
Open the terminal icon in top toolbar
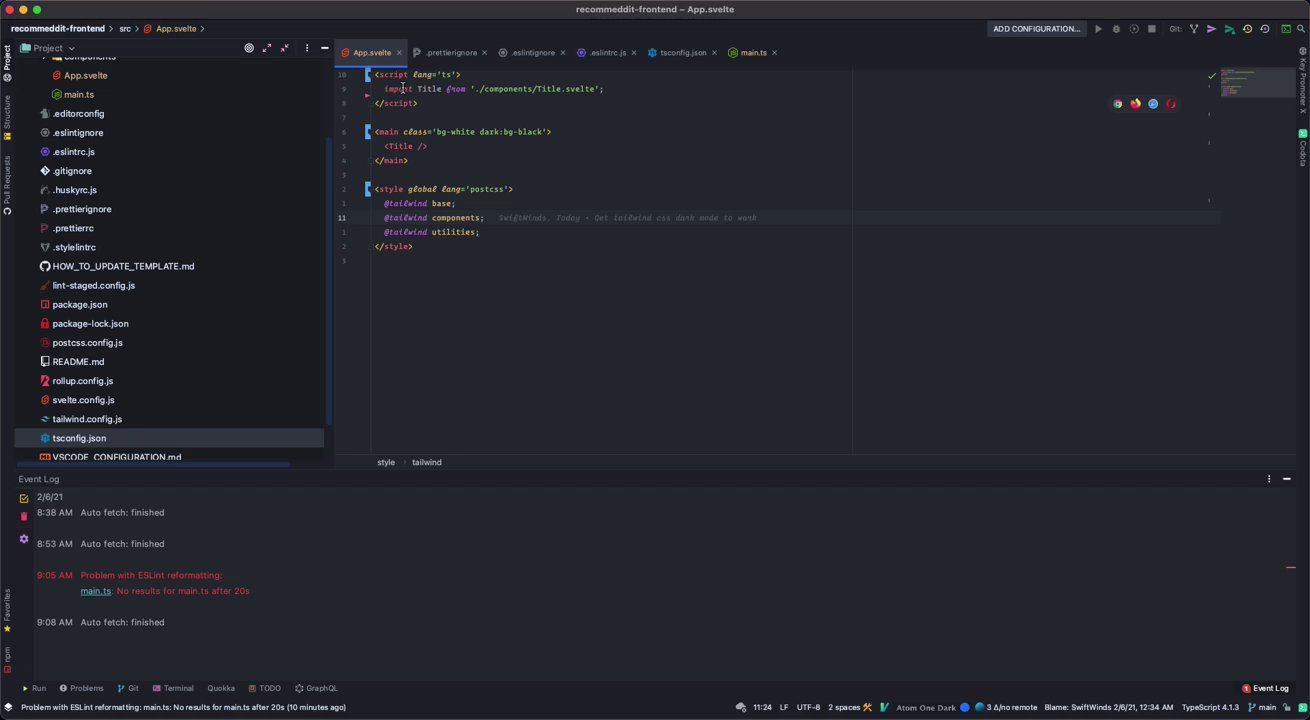point(1286,29)
